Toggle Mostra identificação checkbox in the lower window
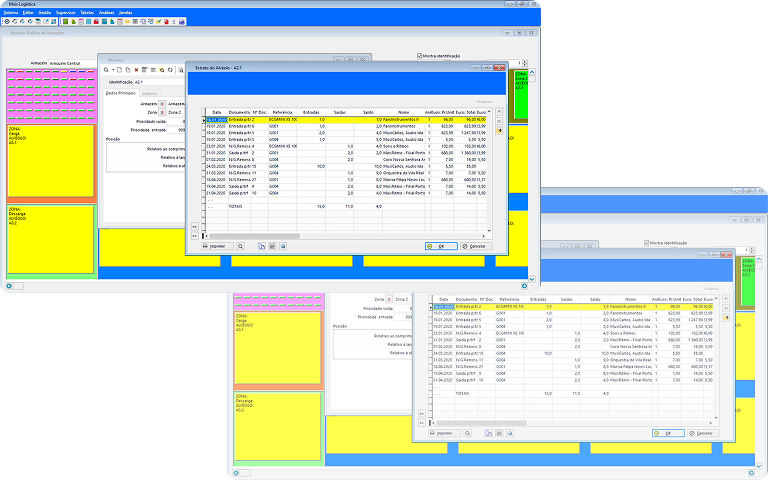Viewport: 768px width, 480px height. click(647, 242)
